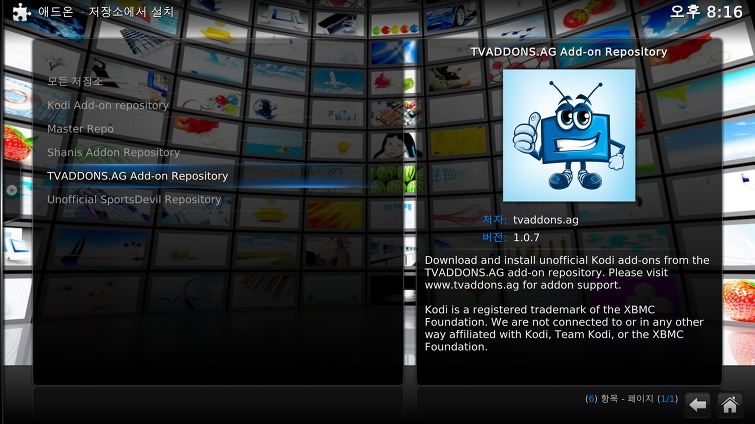Click the author value tvaddons.ag

click(x=546, y=220)
